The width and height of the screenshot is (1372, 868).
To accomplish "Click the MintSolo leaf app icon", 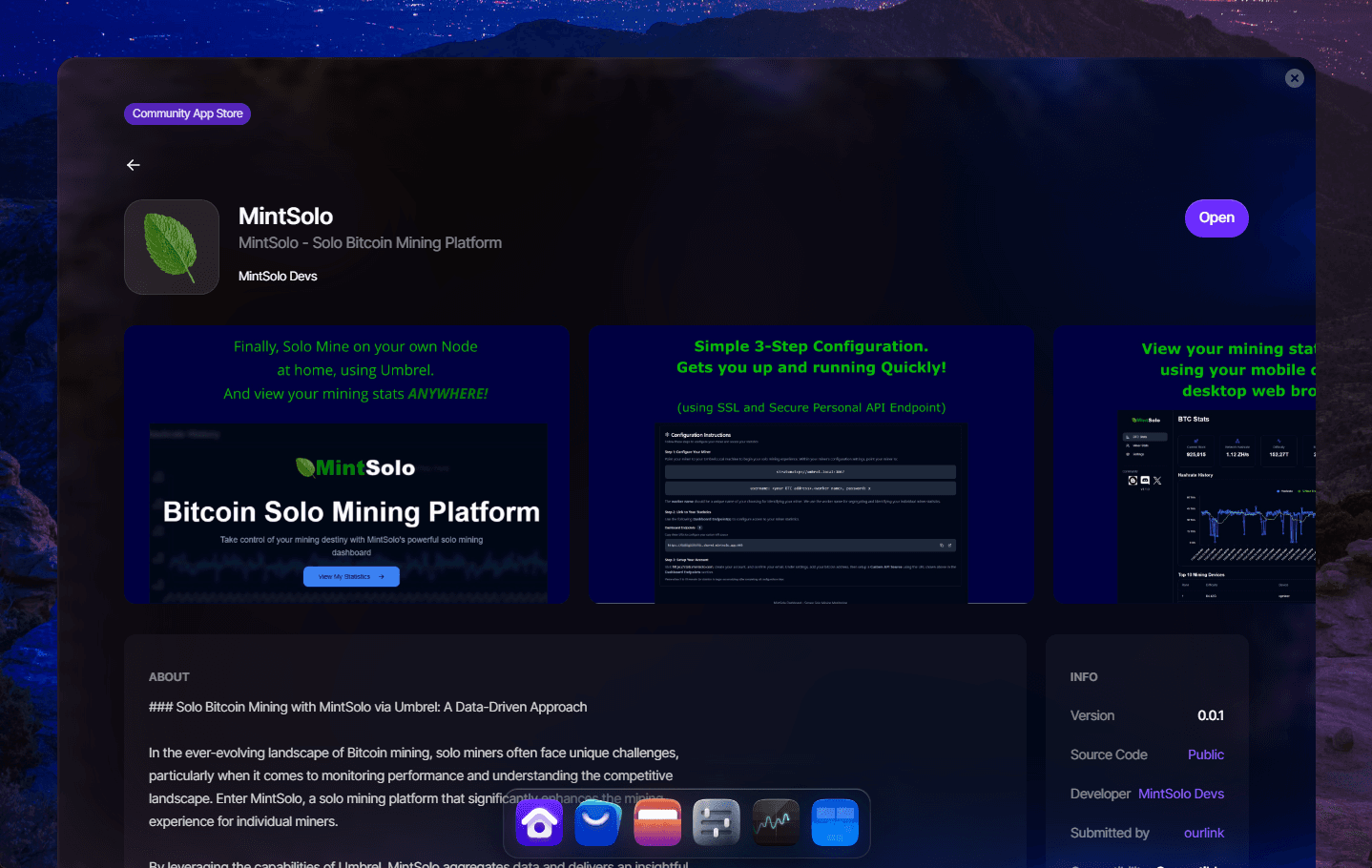I will point(172,247).
